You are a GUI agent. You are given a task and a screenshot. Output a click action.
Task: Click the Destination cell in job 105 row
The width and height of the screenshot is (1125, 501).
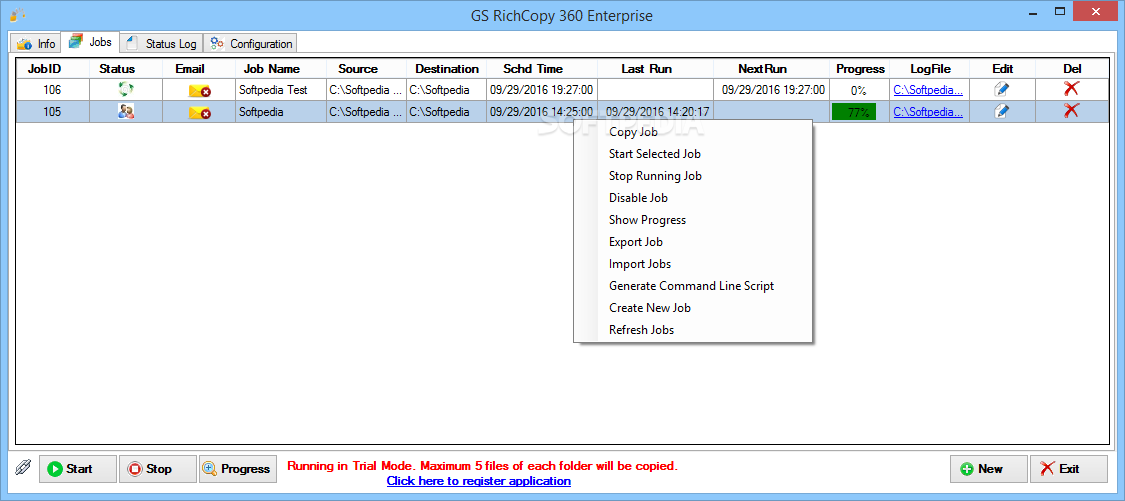click(446, 112)
